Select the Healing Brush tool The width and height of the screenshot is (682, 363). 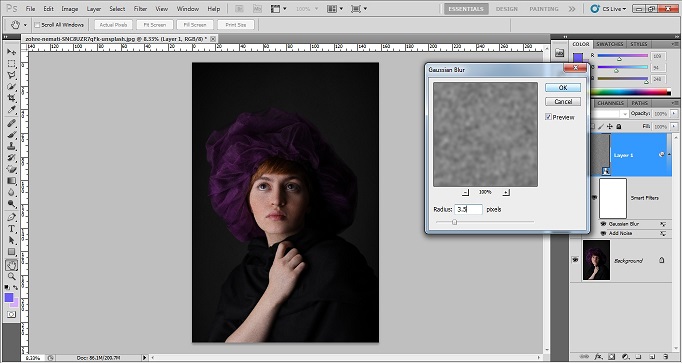pos(11,123)
